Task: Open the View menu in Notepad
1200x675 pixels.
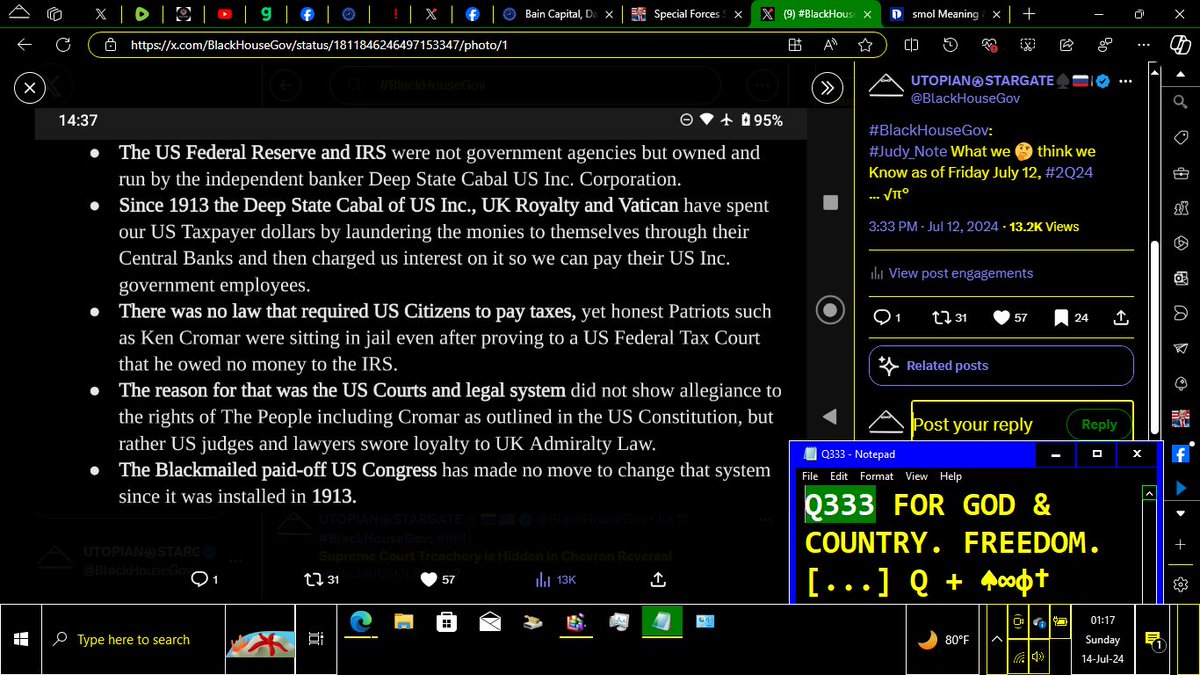Action: coord(916,476)
